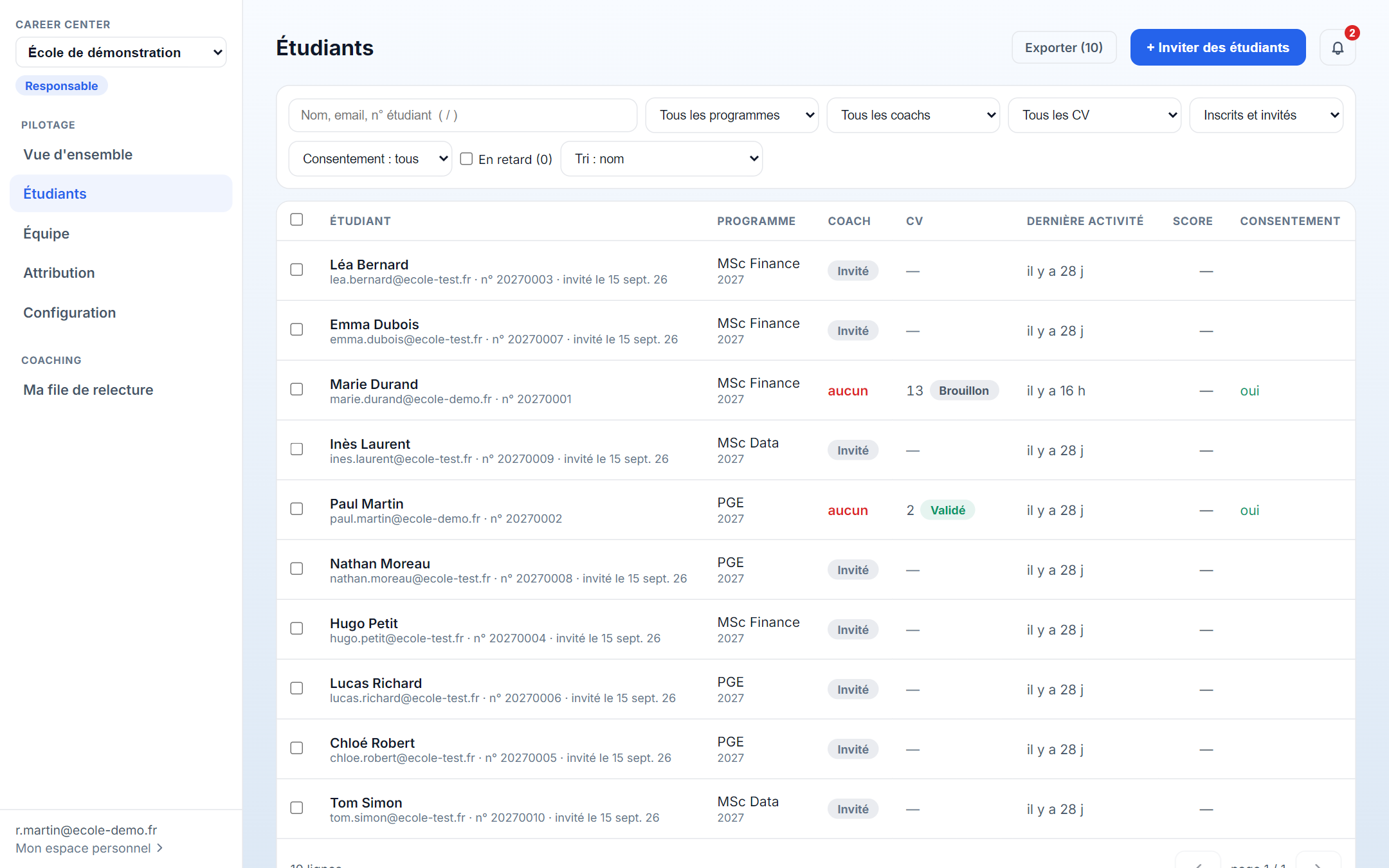
Task: Check the box for Tom Simon
Action: (296, 808)
